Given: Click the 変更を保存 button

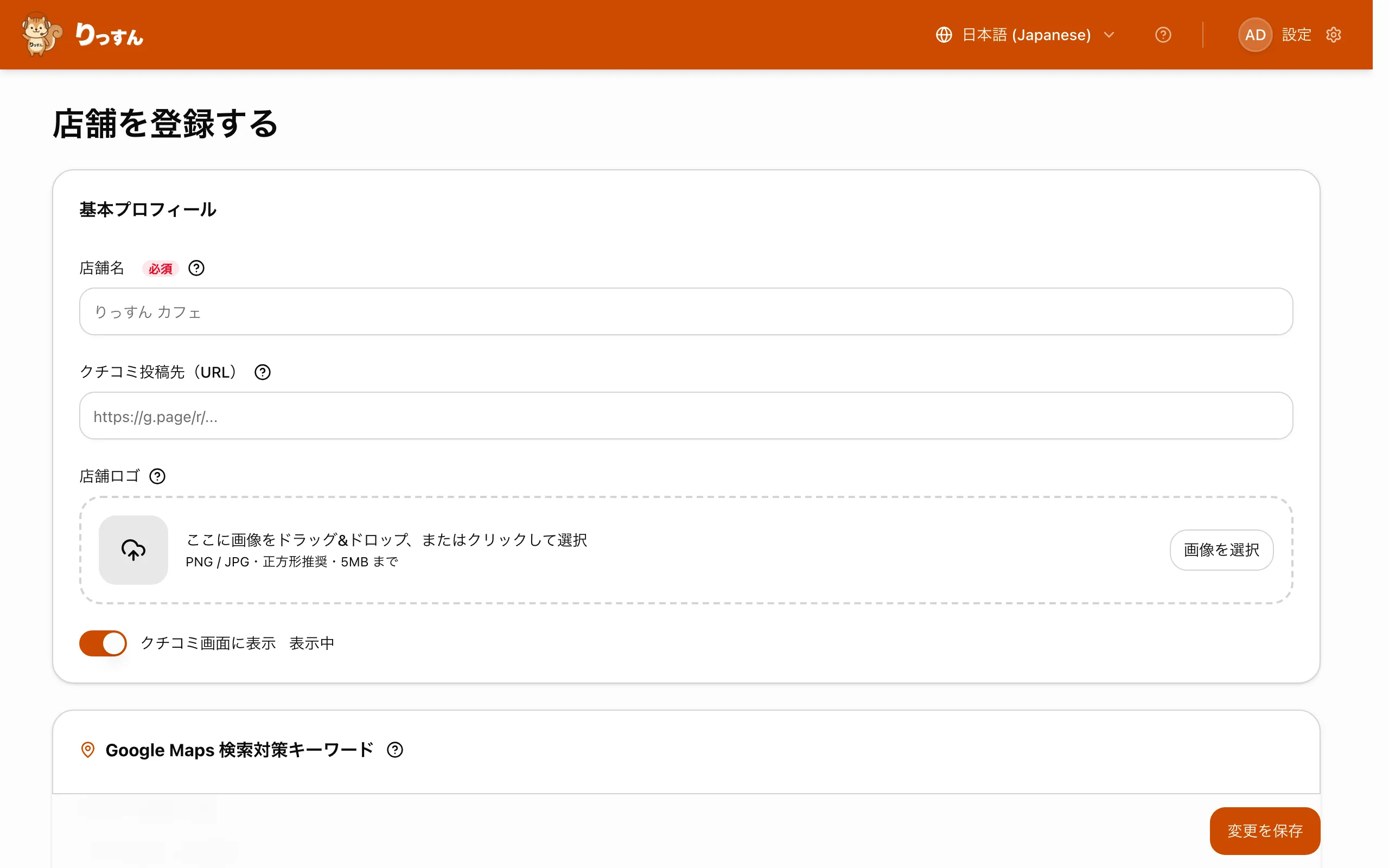Looking at the screenshot, I should [1265, 831].
